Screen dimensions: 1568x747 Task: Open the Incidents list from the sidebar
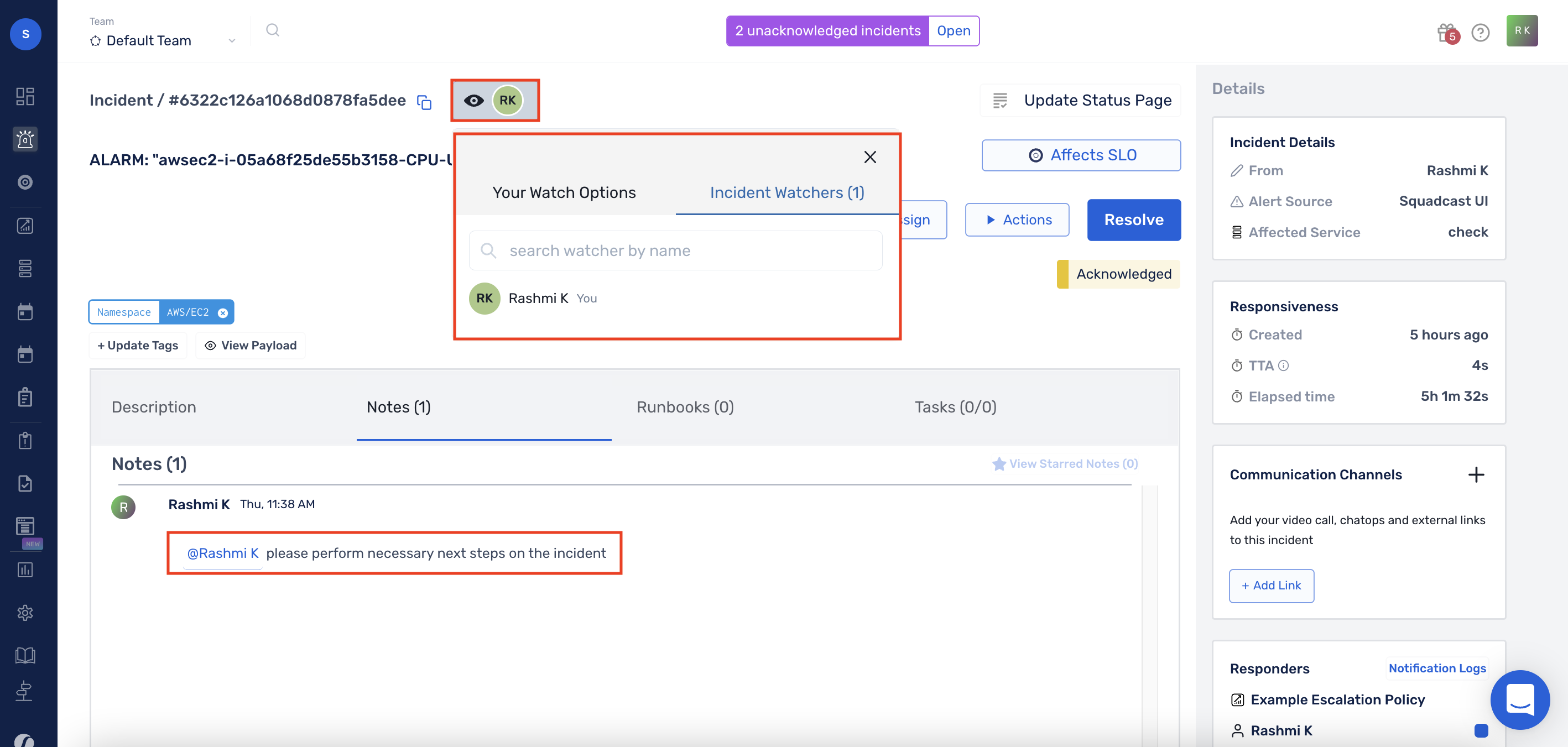tap(25, 139)
